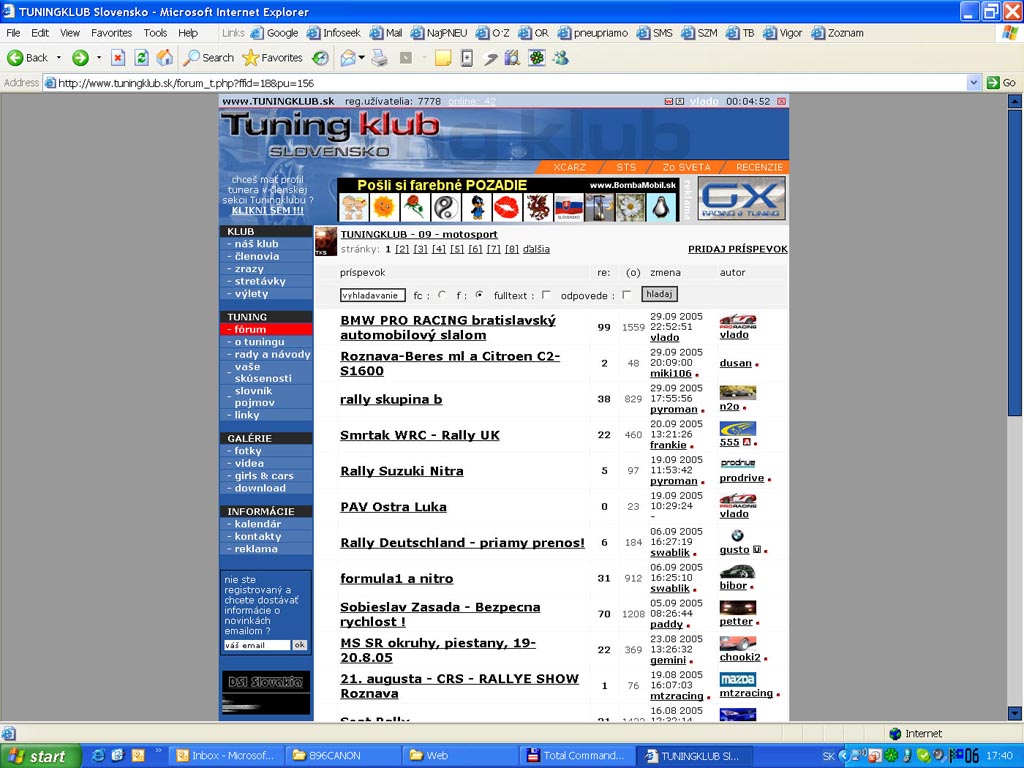The image size is (1024, 768).
Task: Open the Messenger people toolbar icon
Action: [560, 58]
